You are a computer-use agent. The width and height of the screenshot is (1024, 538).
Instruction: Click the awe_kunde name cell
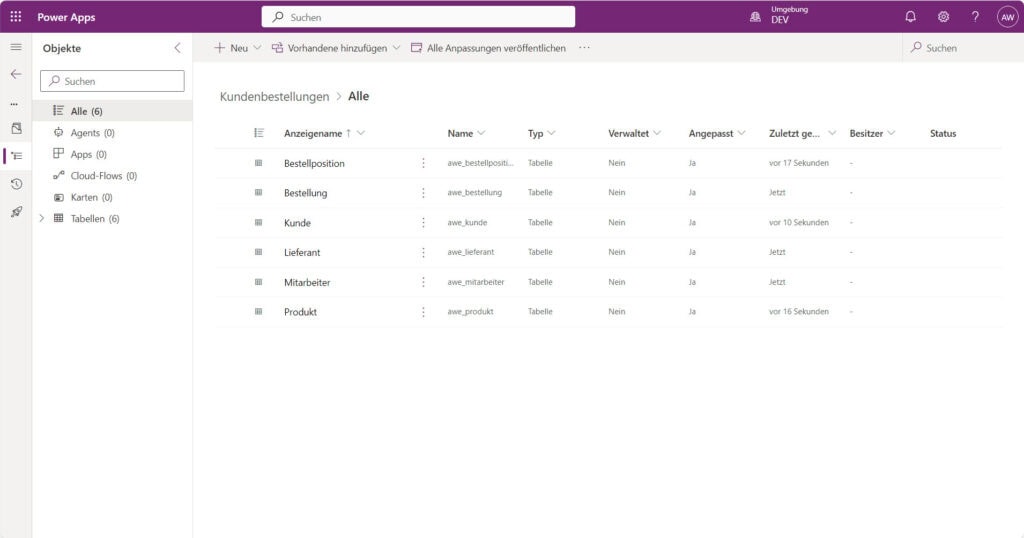pyautogui.click(x=467, y=223)
